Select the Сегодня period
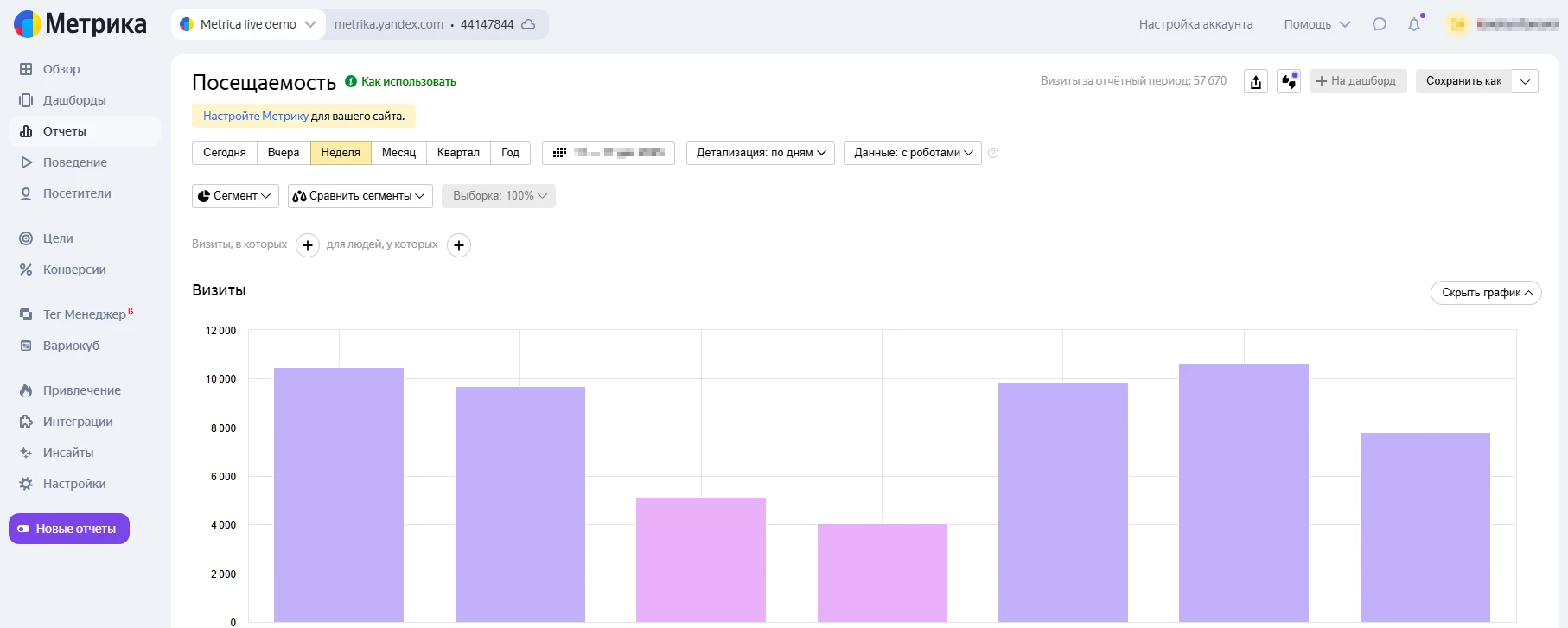Viewport: 1568px width, 628px height. click(x=225, y=153)
